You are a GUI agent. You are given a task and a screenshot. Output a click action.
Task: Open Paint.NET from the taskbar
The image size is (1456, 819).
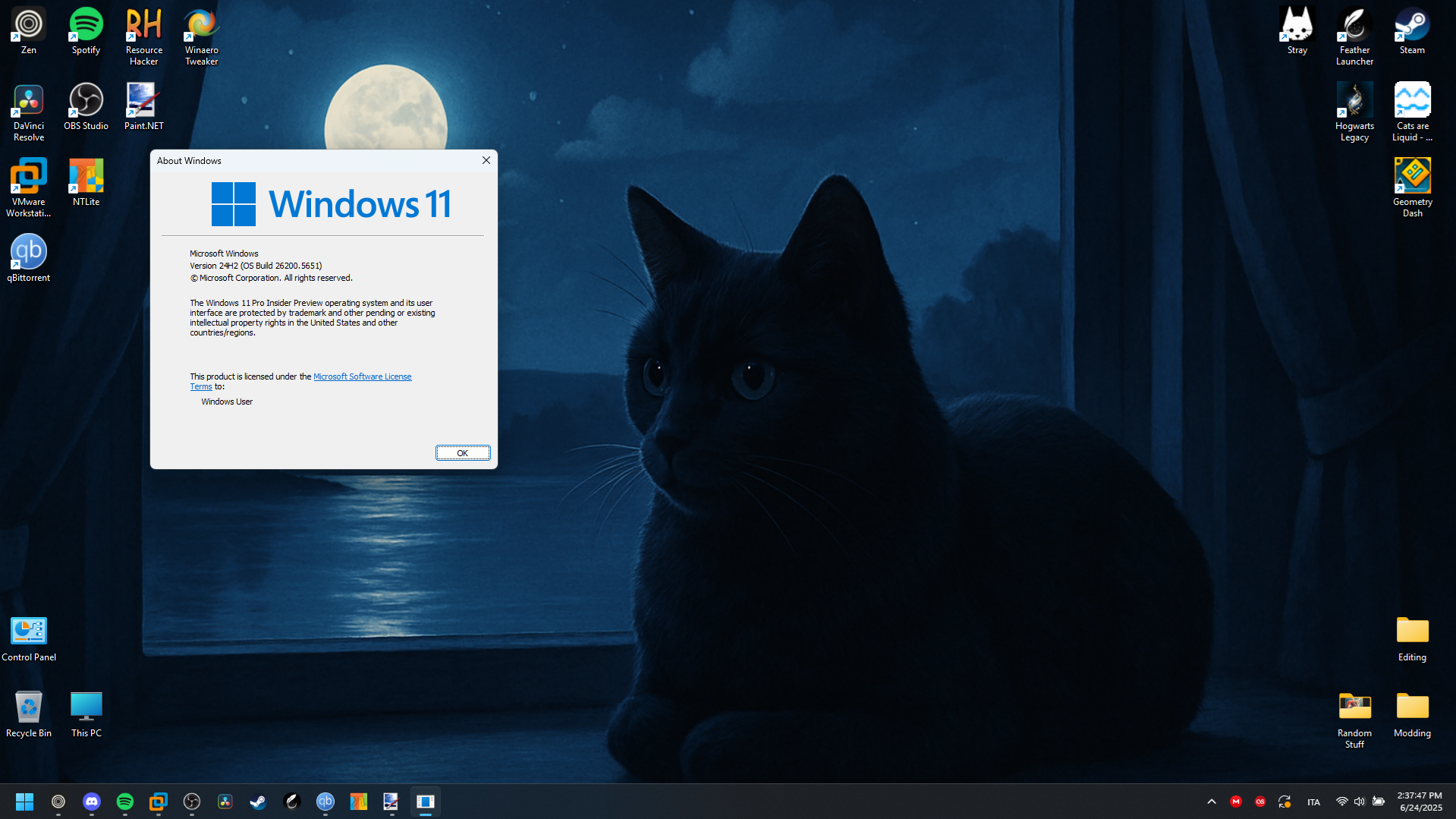(x=392, y=802)
